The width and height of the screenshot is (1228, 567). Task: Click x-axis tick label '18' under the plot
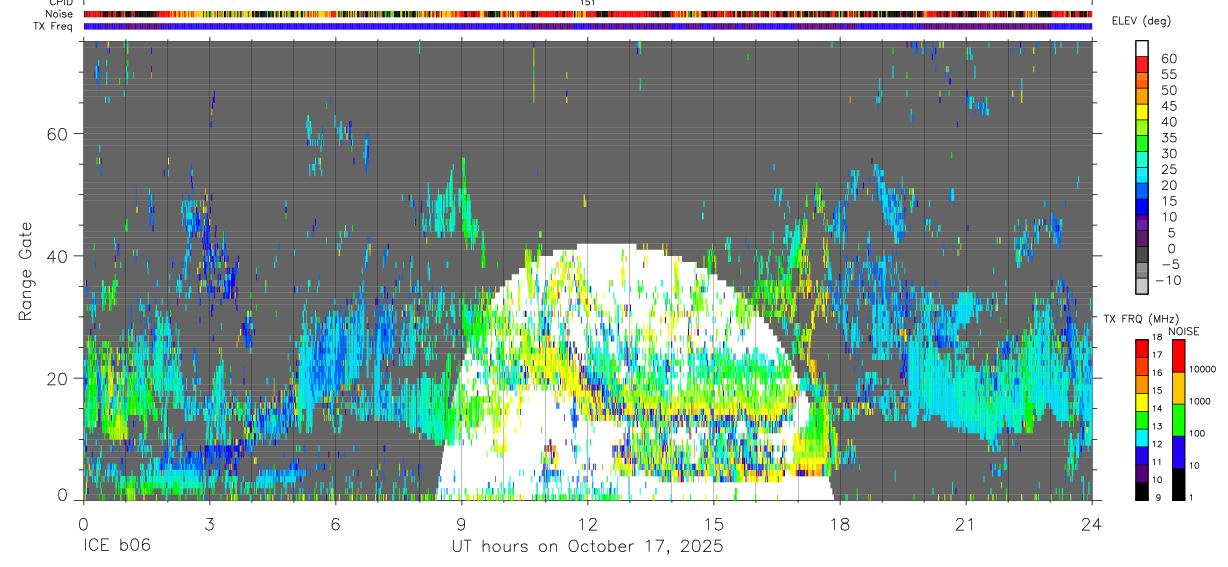pos(840,524)
